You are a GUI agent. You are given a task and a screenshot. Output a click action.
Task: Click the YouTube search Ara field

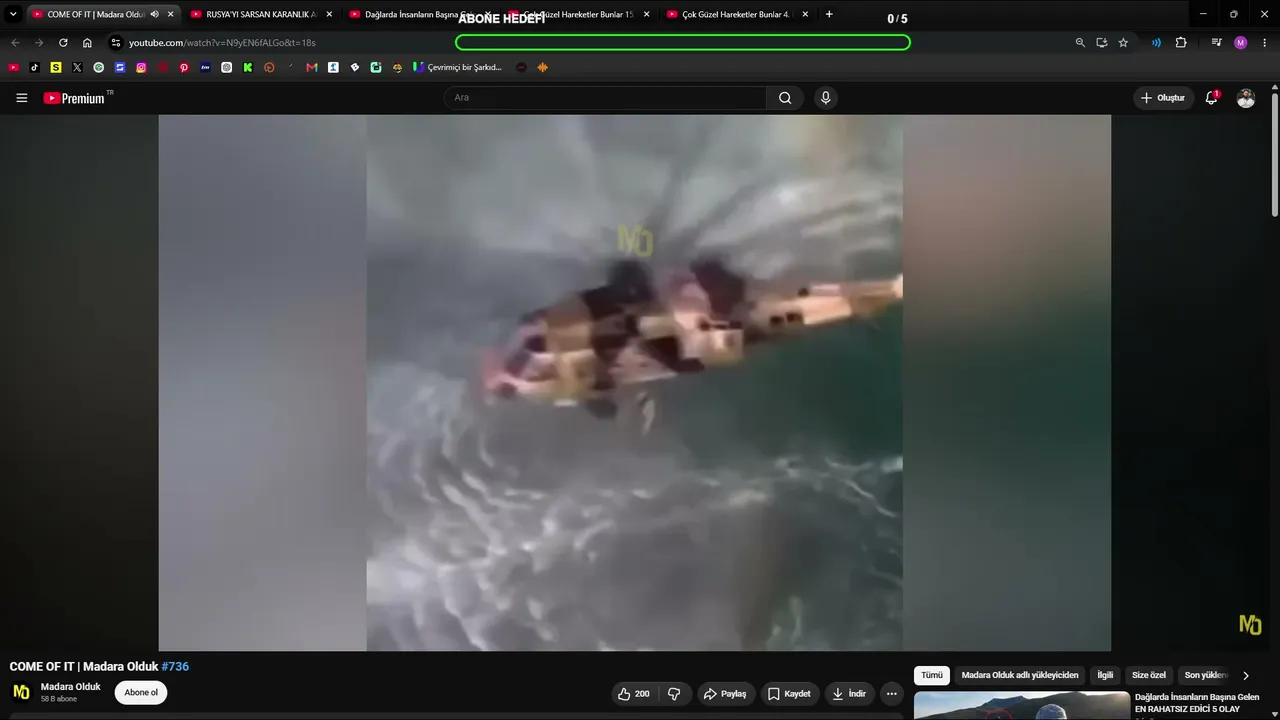(x=605, y=98)
